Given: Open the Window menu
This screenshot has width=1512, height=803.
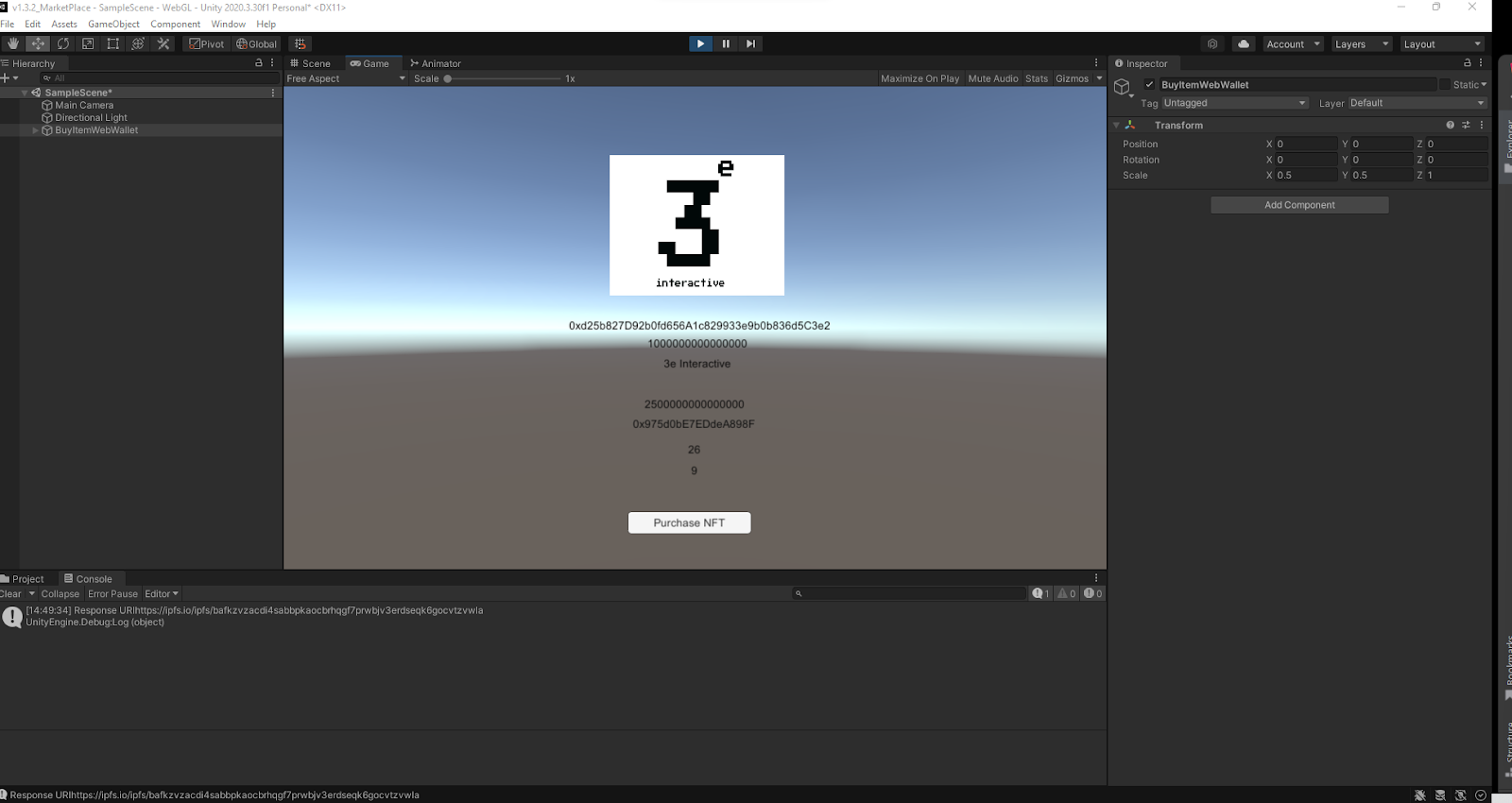Looking at the screenshot, I should click(228, 24).
